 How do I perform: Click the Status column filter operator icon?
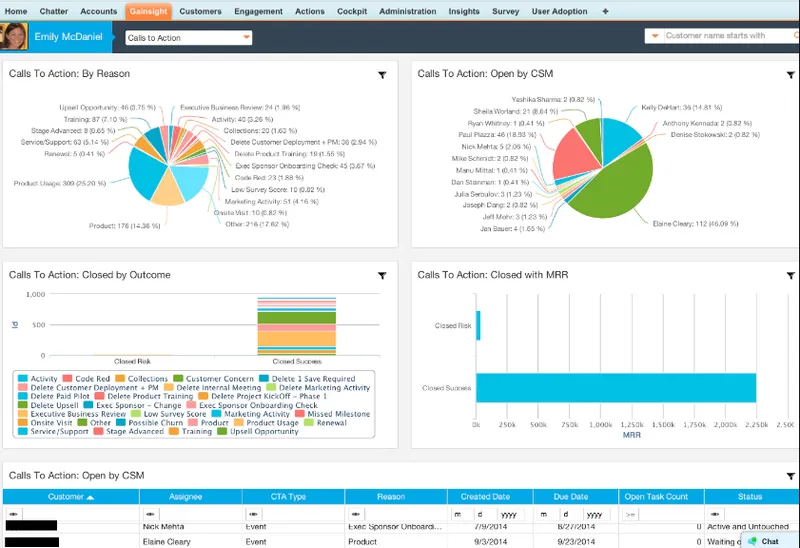tap(715, 514)
